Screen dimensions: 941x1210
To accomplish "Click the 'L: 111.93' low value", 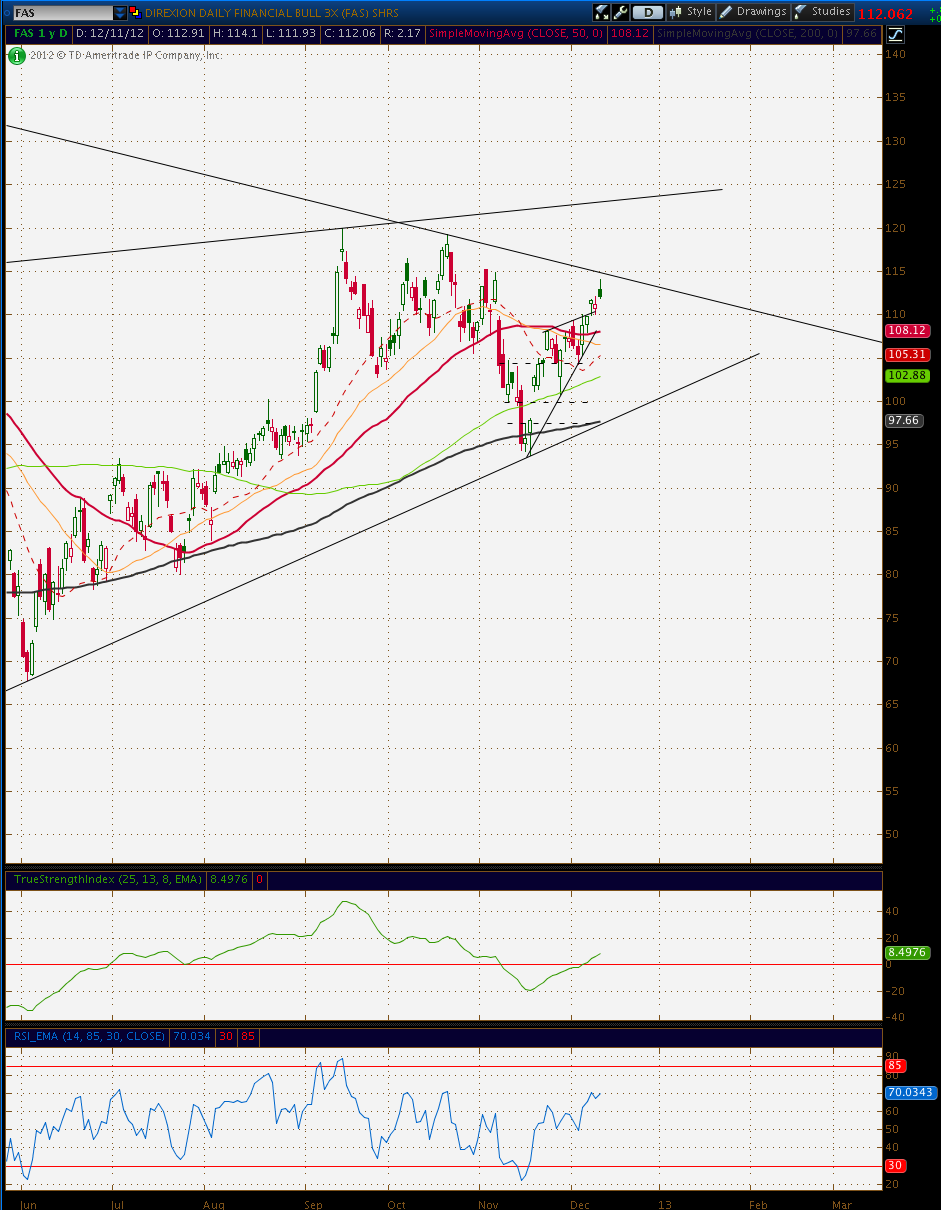I will 291,34.
